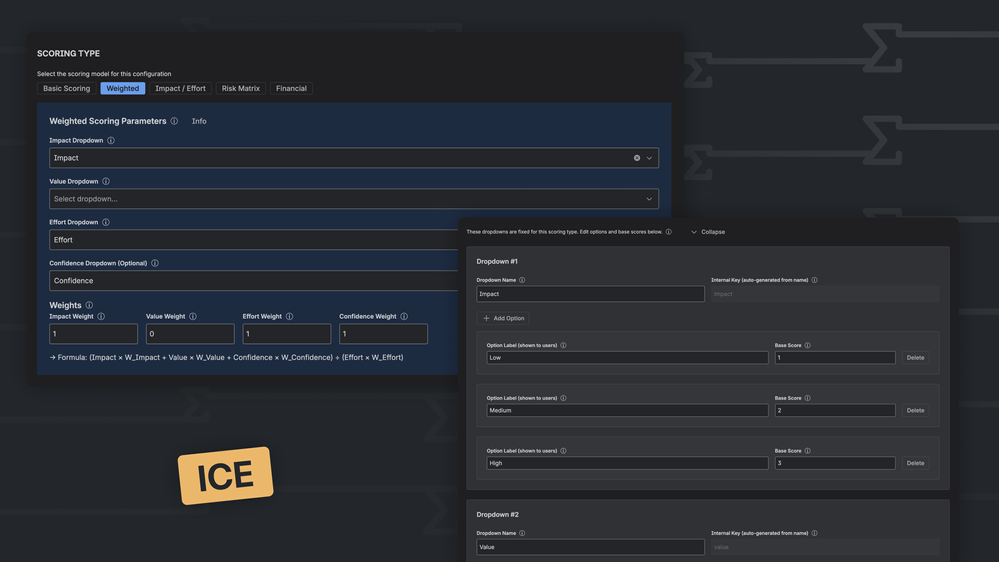Open the Effort dropdown field
Viewport: 999px width, 562px height.
click(x=254, y=240)
